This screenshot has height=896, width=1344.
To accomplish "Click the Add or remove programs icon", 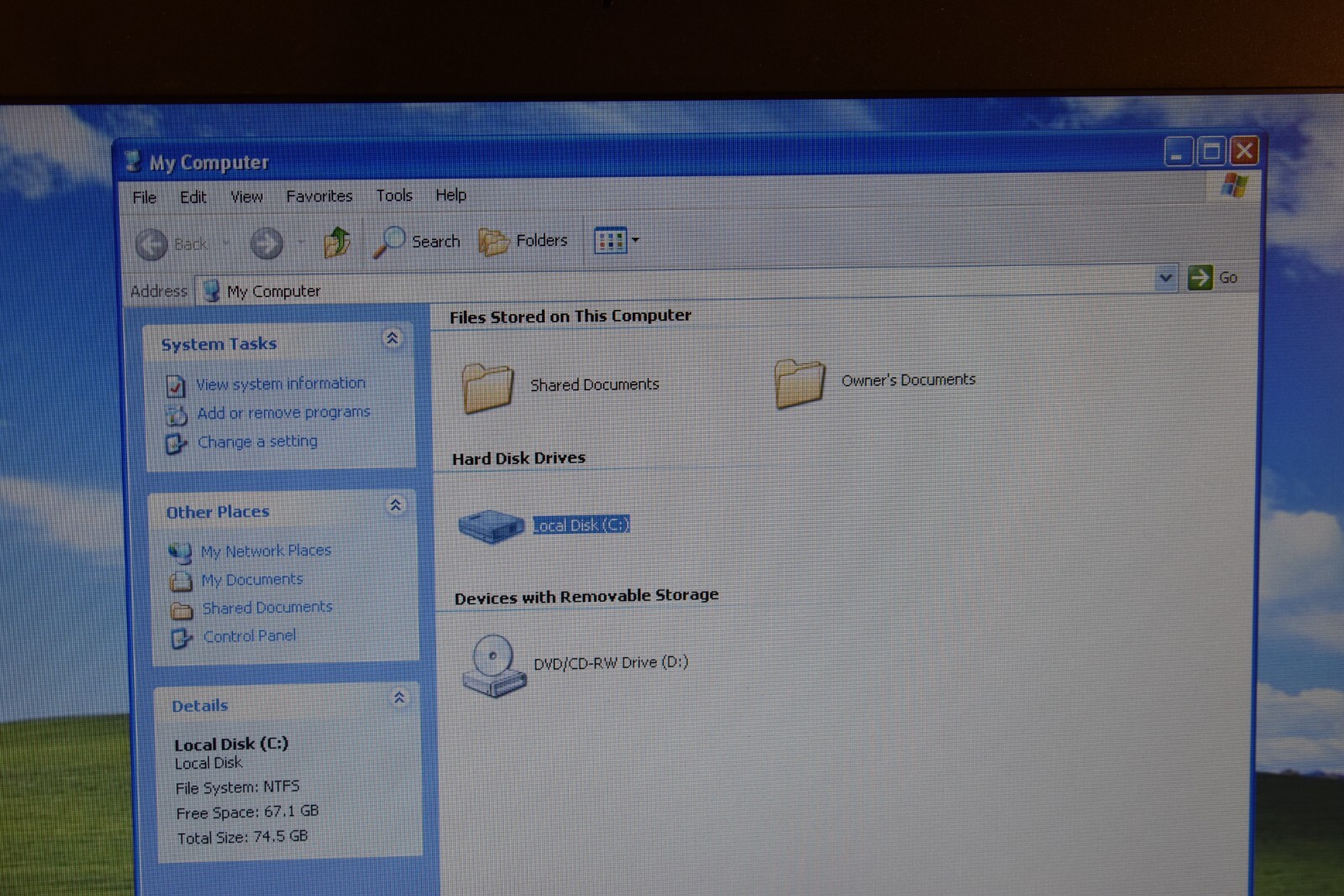I will 176,415.
